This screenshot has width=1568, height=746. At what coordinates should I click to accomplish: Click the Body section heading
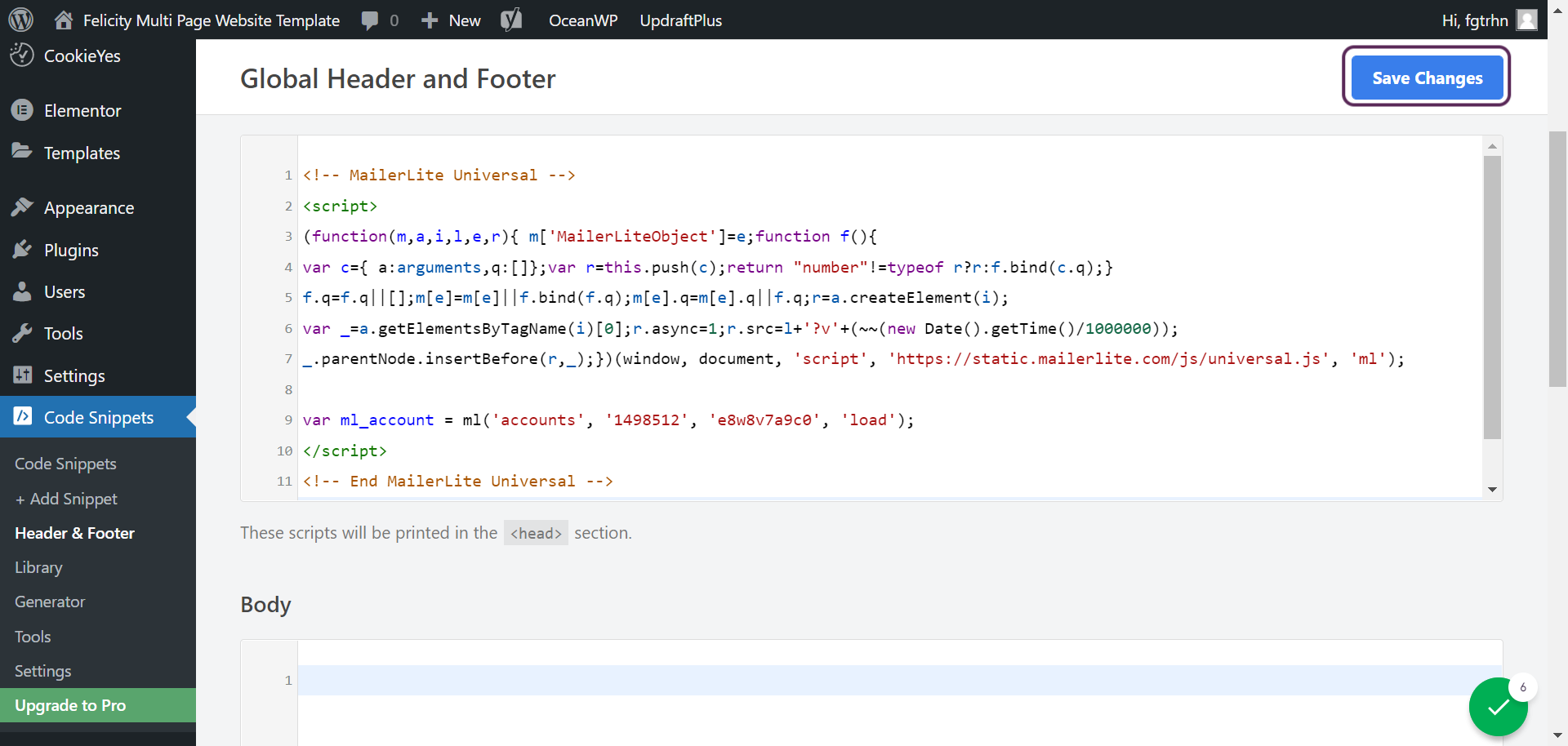pos(265,605)
